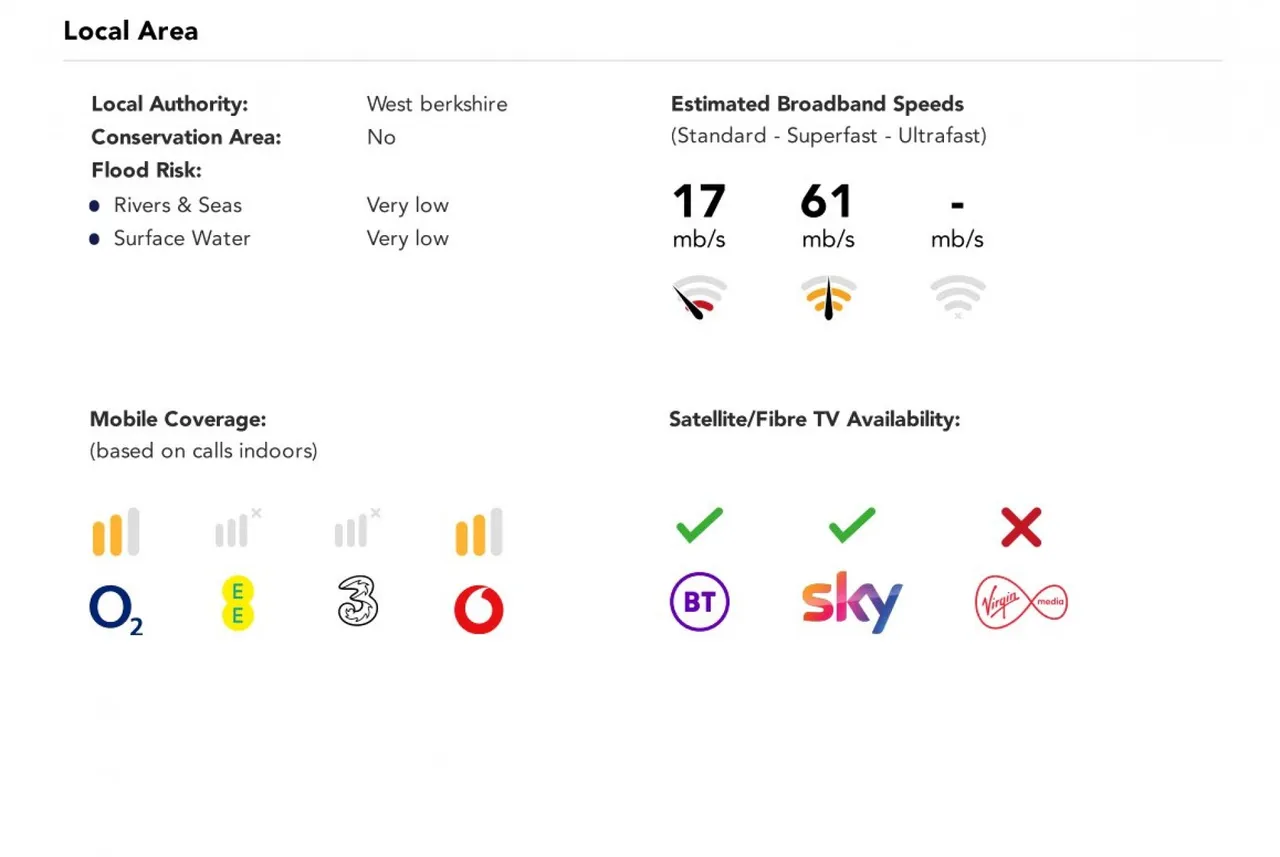
Task: Click the red cross above Virgin Media
Action: [1021, 527]
